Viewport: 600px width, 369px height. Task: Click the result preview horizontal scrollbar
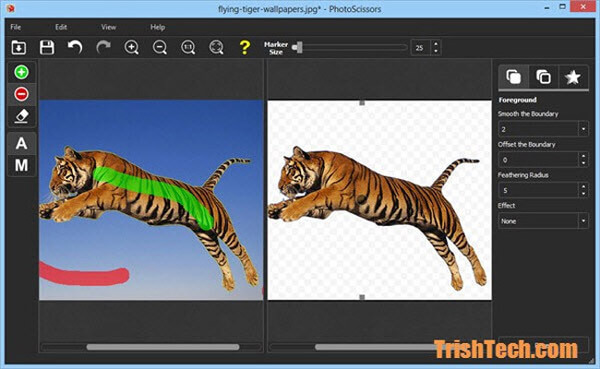[375, 347]
